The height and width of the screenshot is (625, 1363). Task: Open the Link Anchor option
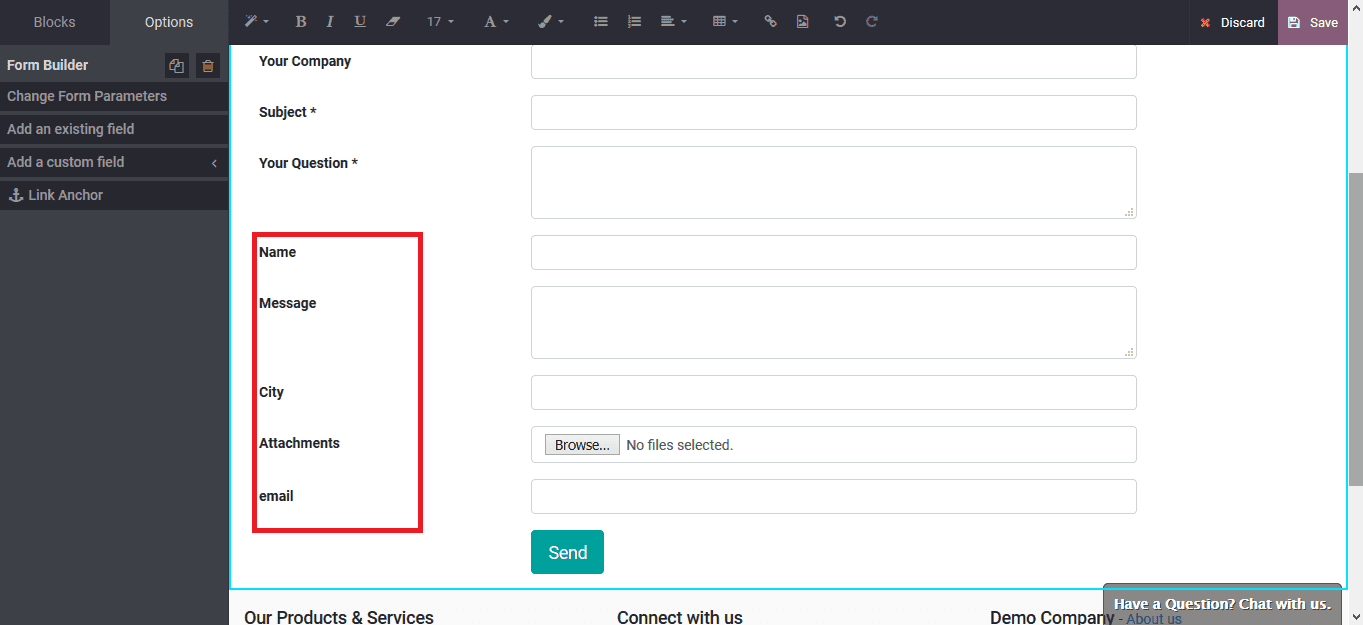point(114,196)
